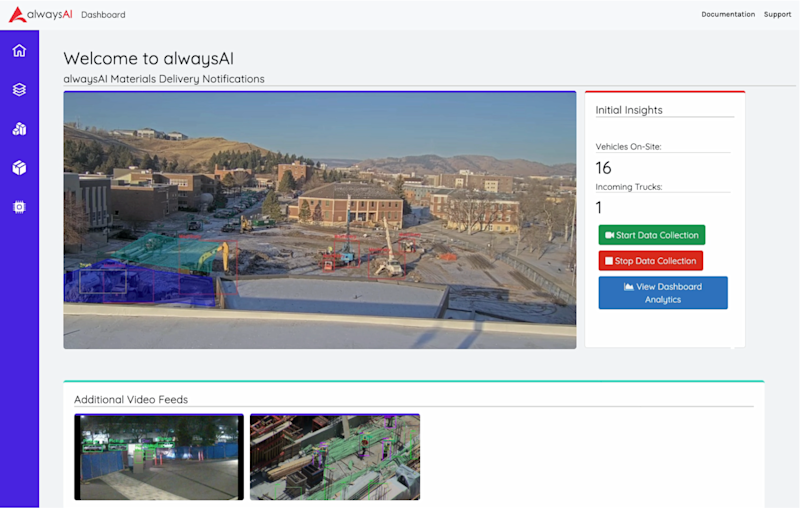Click the Incoming Trucks label
Image resolution: width=800 pixels, height=510 pixels.
(x=629, y=187)
